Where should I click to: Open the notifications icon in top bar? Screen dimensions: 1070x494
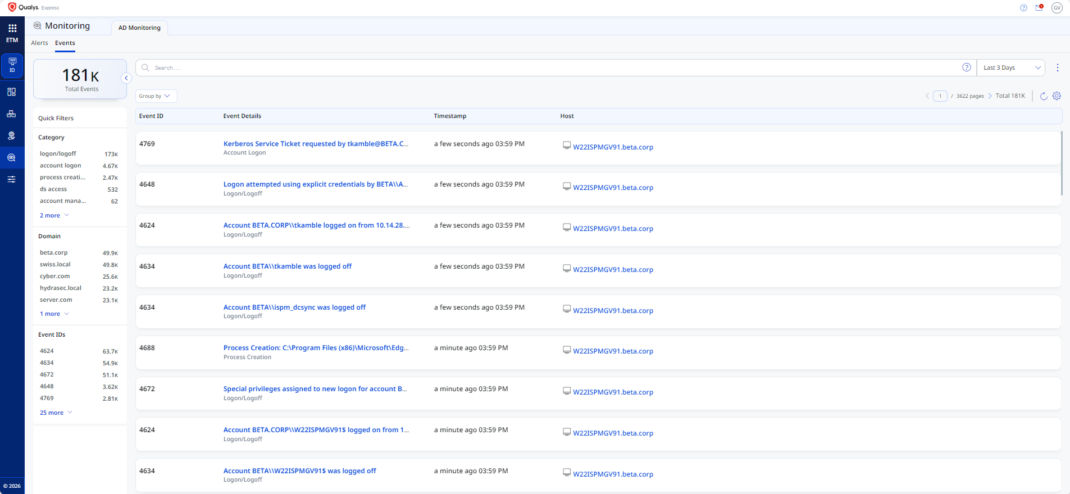tap(1039, 8)
